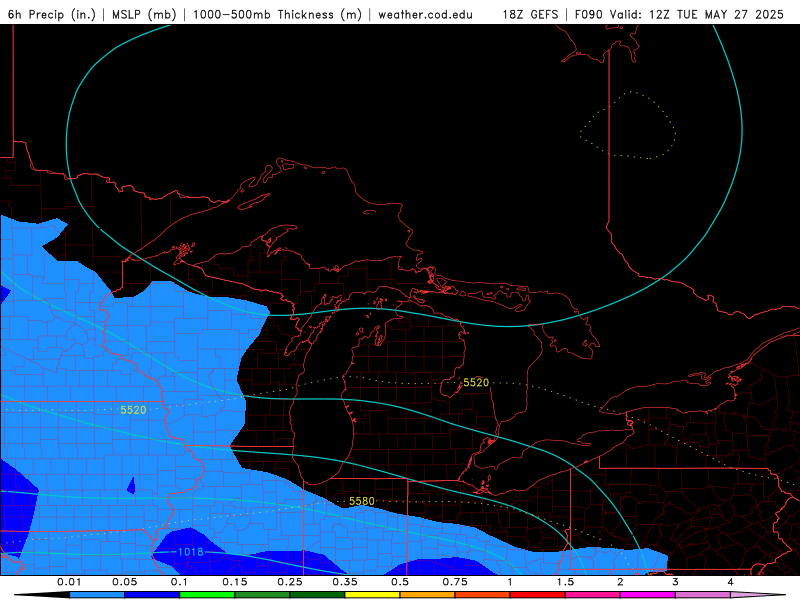Click the "1000-500mb Thickness (m)" header label
800x600 pixels.
click(277, 14)
